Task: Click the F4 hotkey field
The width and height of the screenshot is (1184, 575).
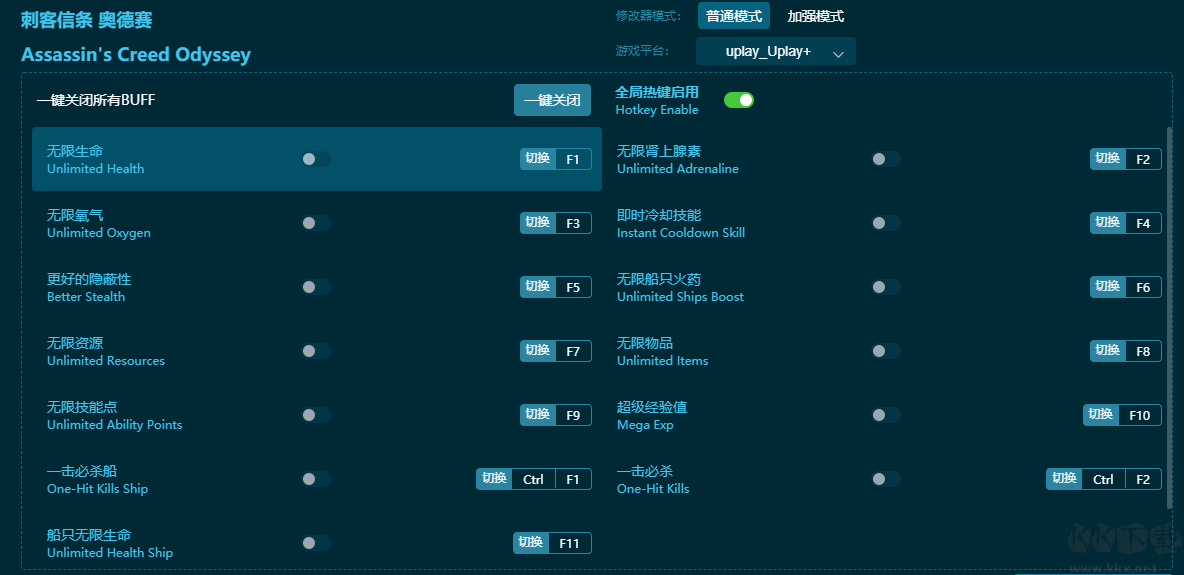Action: click(1143, 223)
